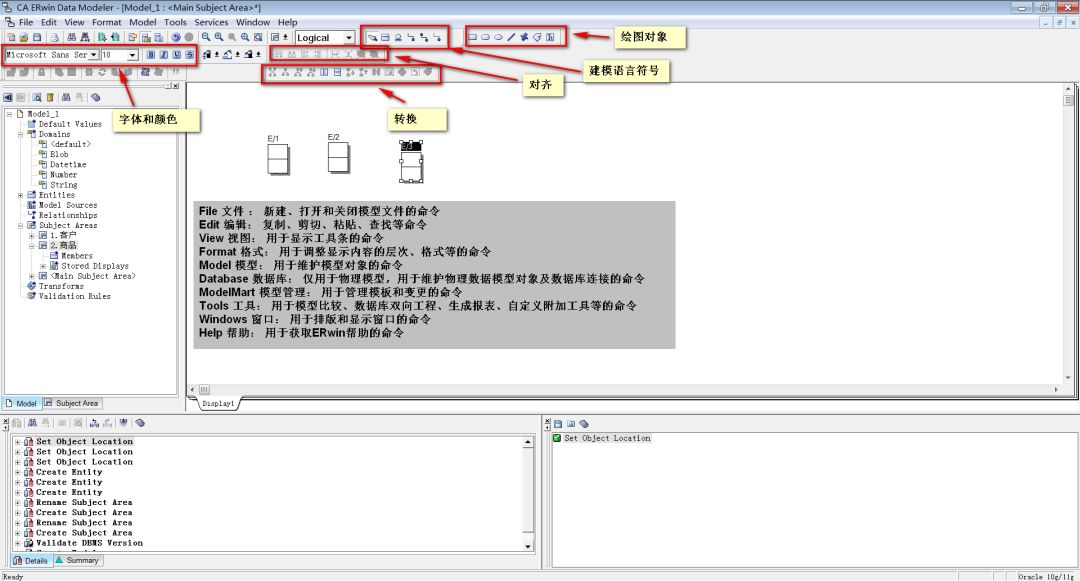Collapse the Domains tree node
The height and width of the screenshot is (581, 1080).
point(21,134)
